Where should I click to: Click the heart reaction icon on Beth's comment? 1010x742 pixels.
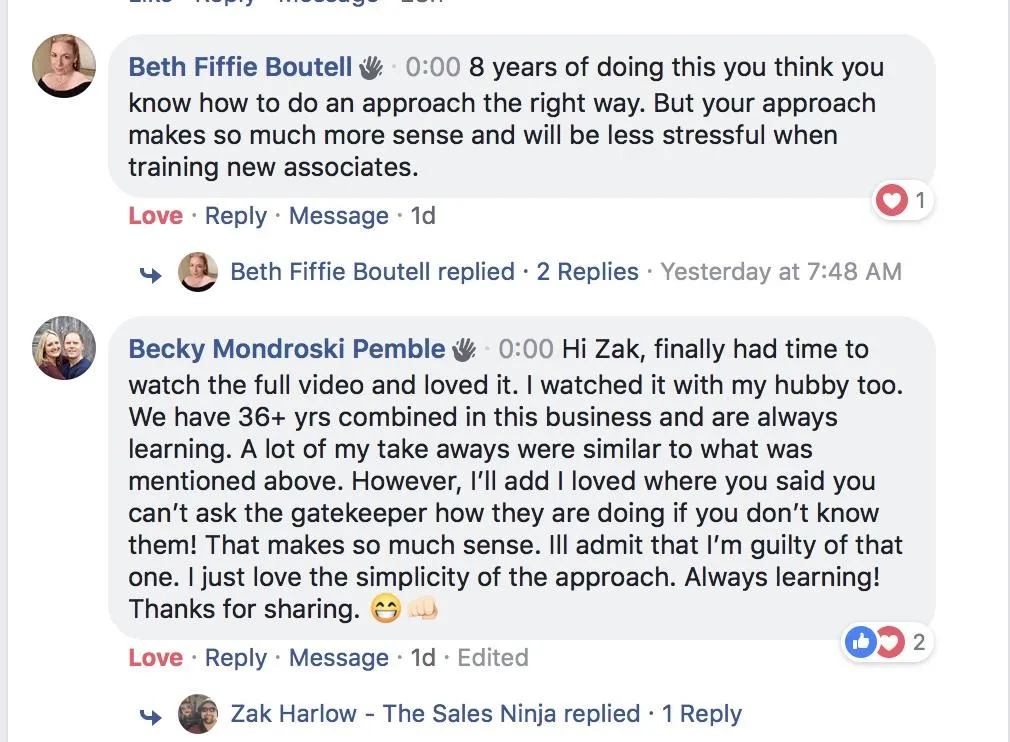click(890, 201)
